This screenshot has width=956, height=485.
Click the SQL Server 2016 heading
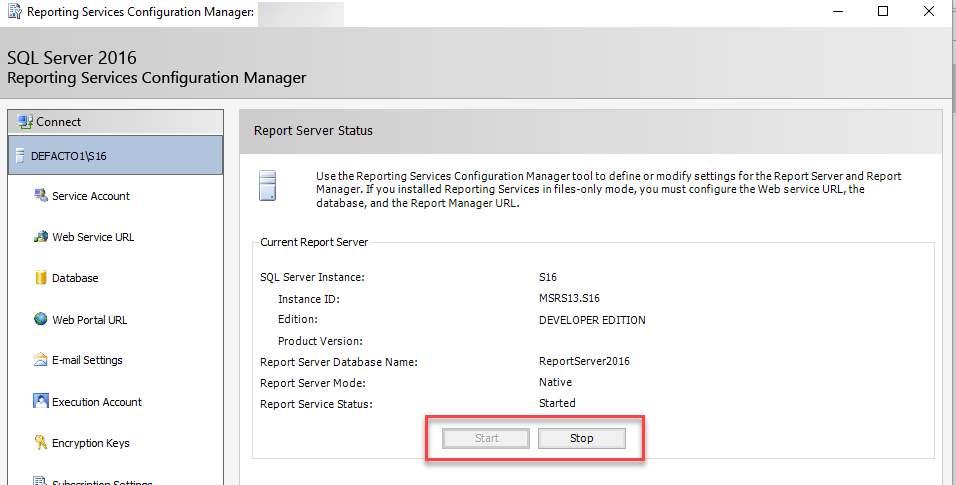point(72,58)
